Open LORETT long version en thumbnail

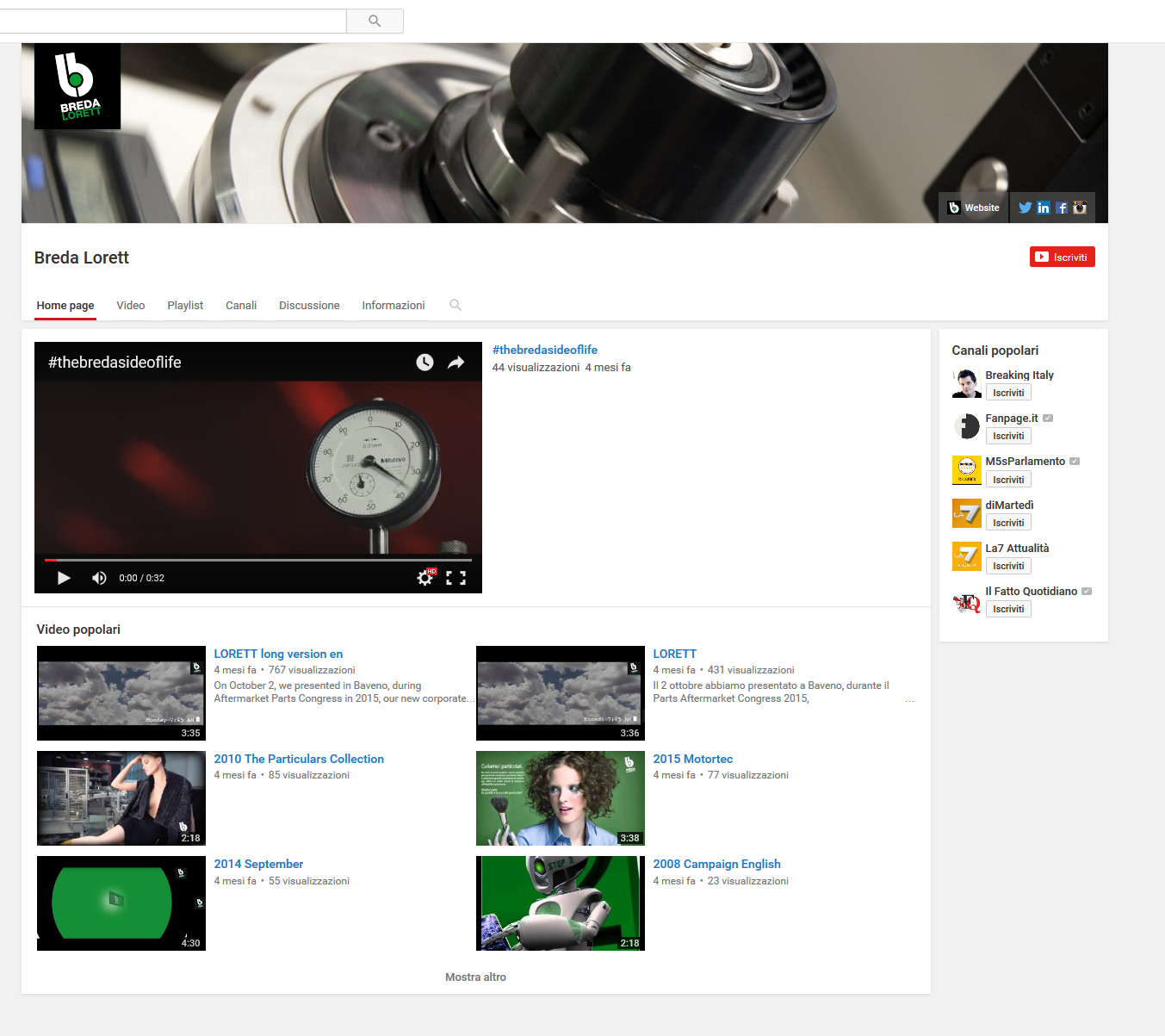click(121, 693)
